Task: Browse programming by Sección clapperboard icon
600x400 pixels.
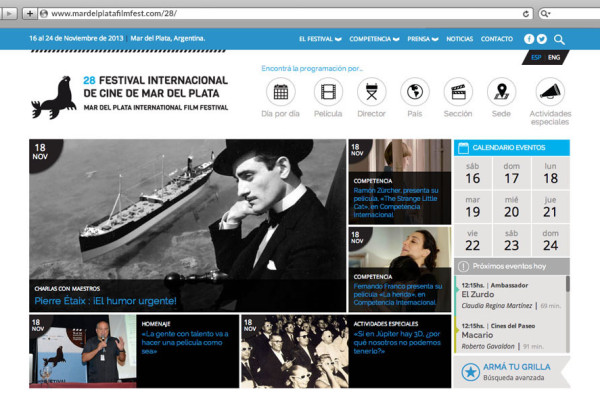Action: click(x=458, y=92)
